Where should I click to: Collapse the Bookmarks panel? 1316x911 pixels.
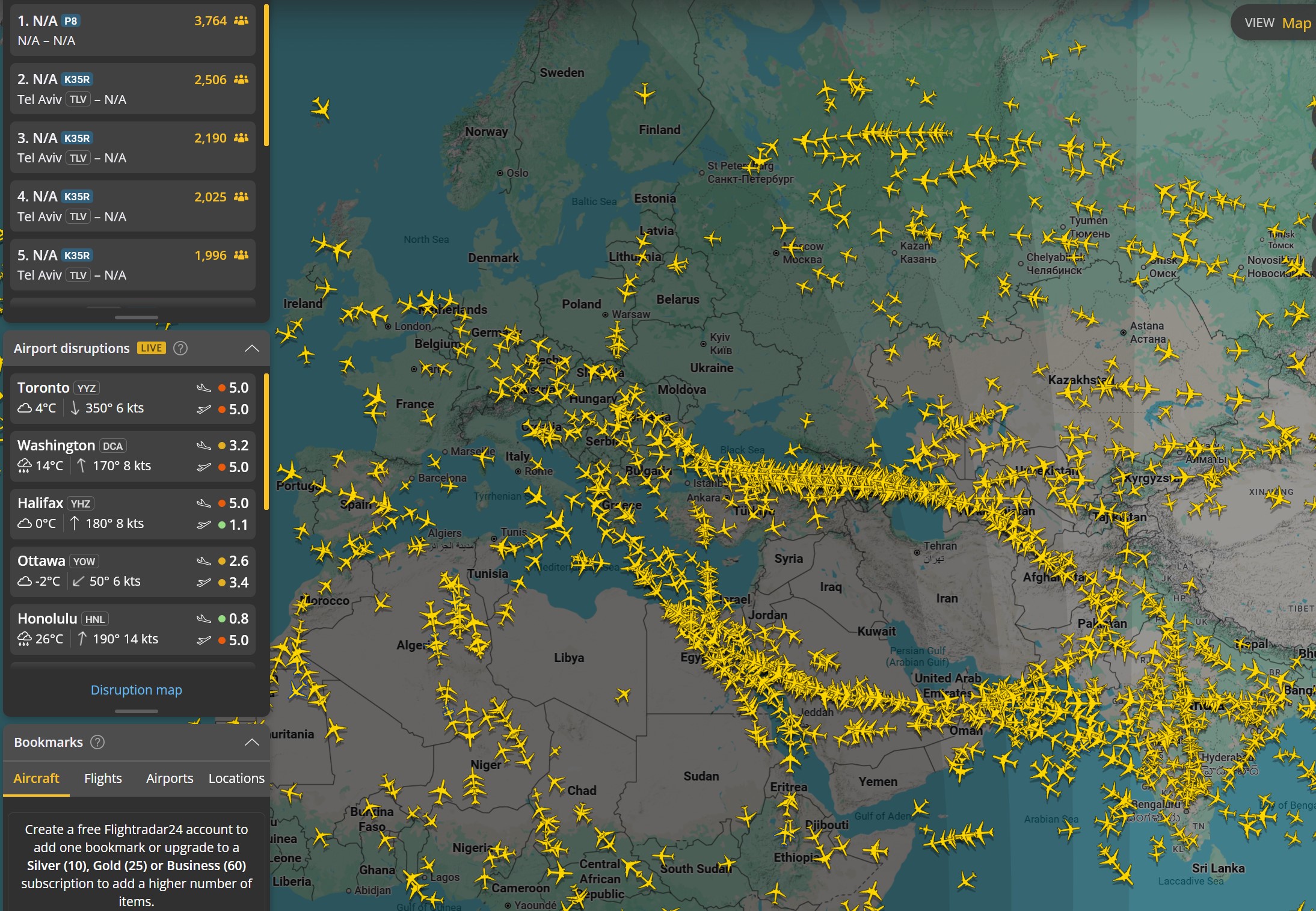[x=252, y=742]
